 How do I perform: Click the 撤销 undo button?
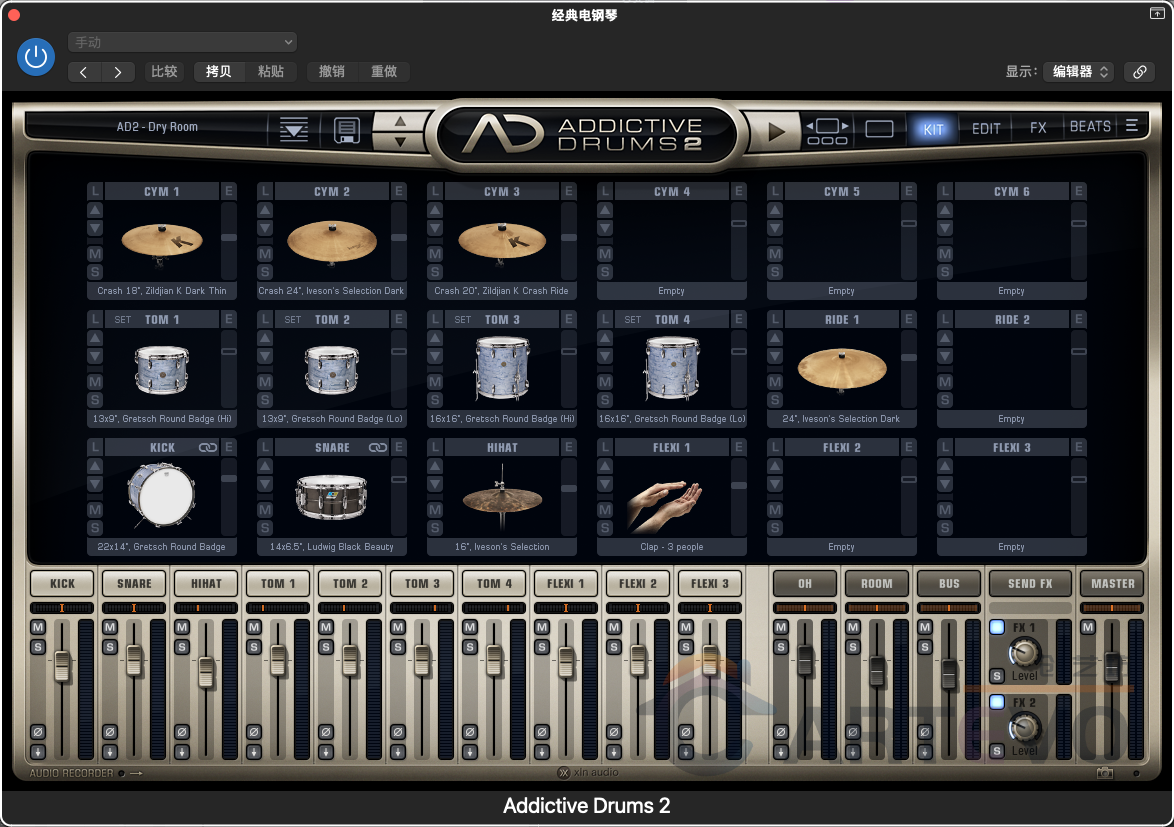329,71
